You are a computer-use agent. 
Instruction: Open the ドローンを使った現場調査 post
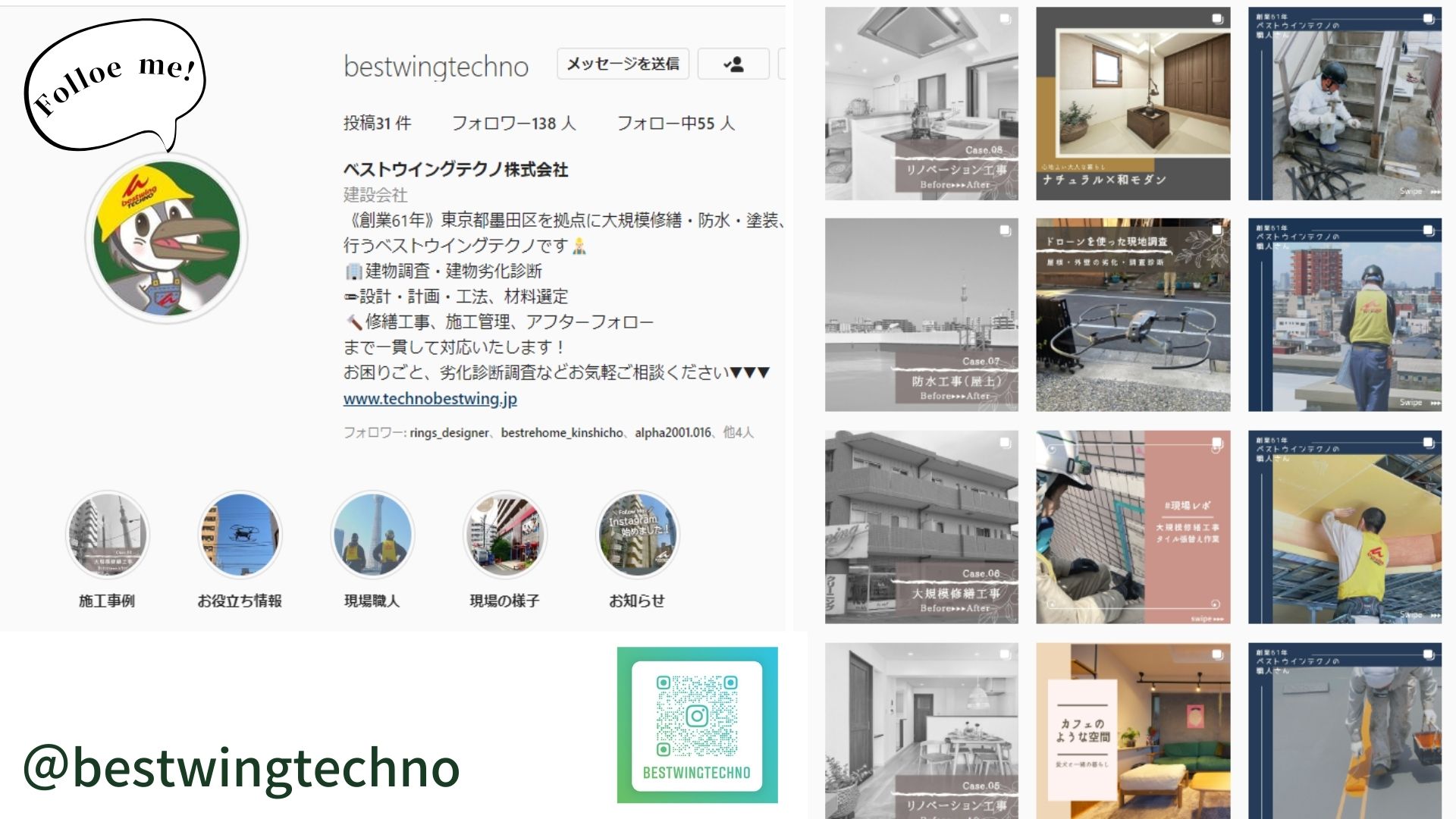coord(1133,315)
